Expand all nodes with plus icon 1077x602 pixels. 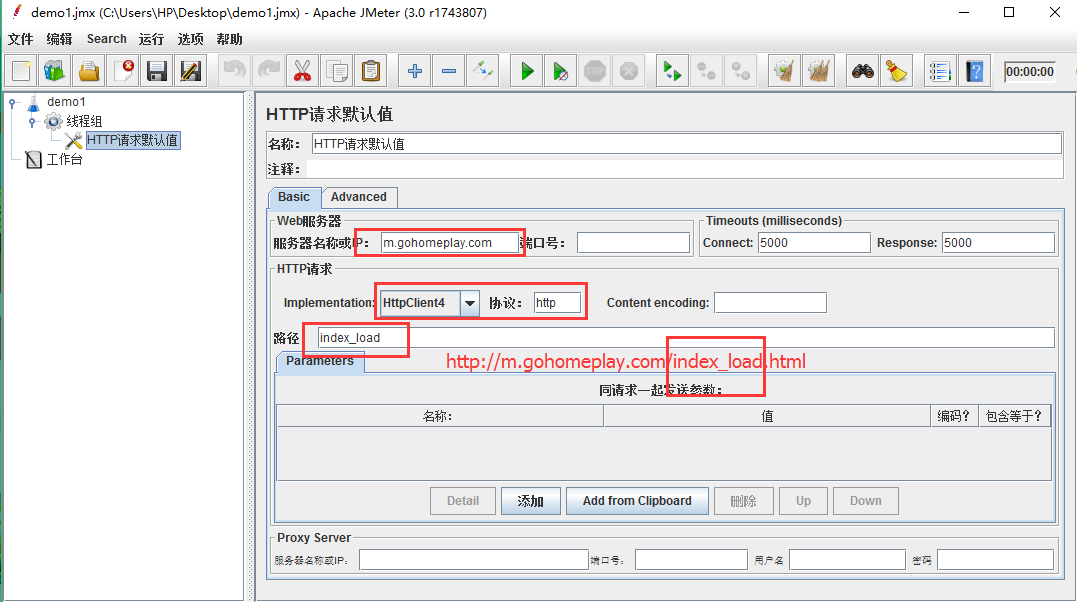pyautogui.click(x=415, y=71)
